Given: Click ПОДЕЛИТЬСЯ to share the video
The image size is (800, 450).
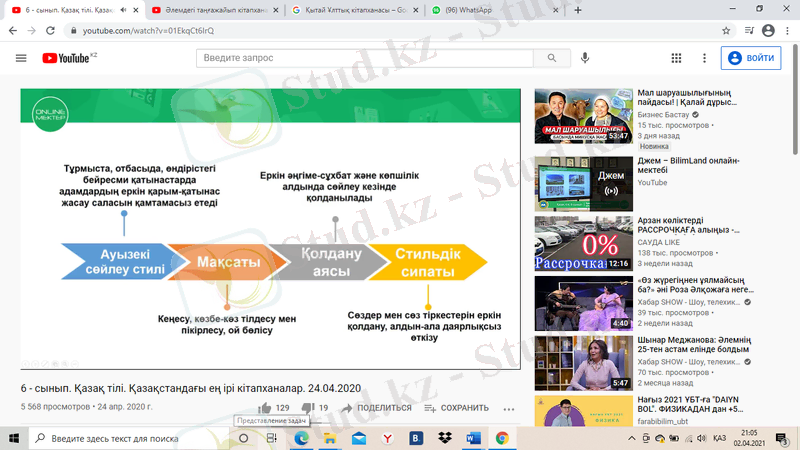Looking at the screenshot, I should (376, 408).
